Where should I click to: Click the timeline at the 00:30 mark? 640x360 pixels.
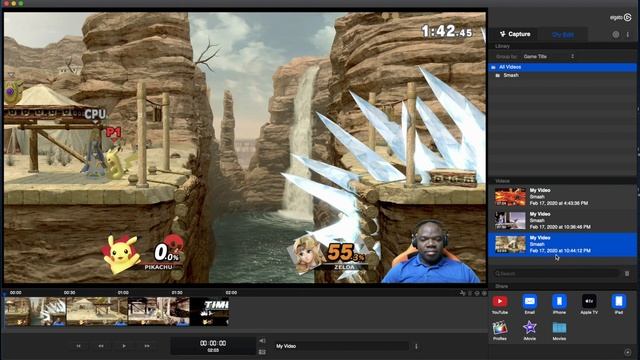pyautogui.click(x=69, y=293)
